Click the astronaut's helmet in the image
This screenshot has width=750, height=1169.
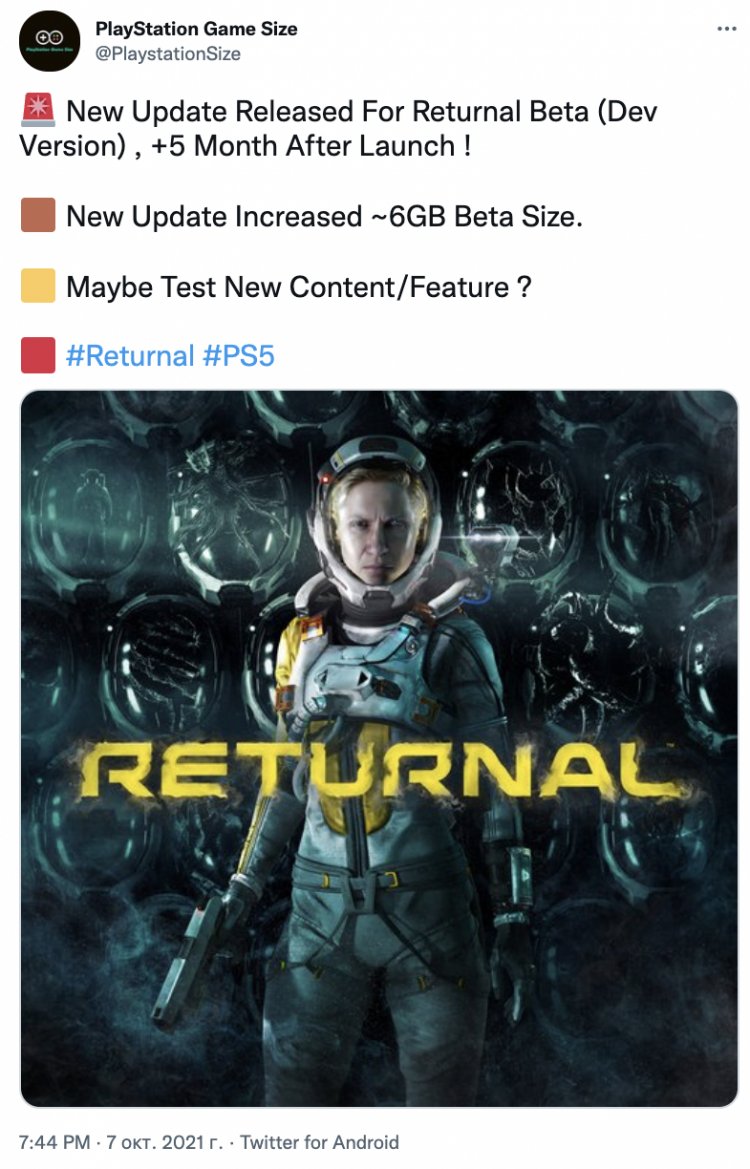tap(376, 522)
